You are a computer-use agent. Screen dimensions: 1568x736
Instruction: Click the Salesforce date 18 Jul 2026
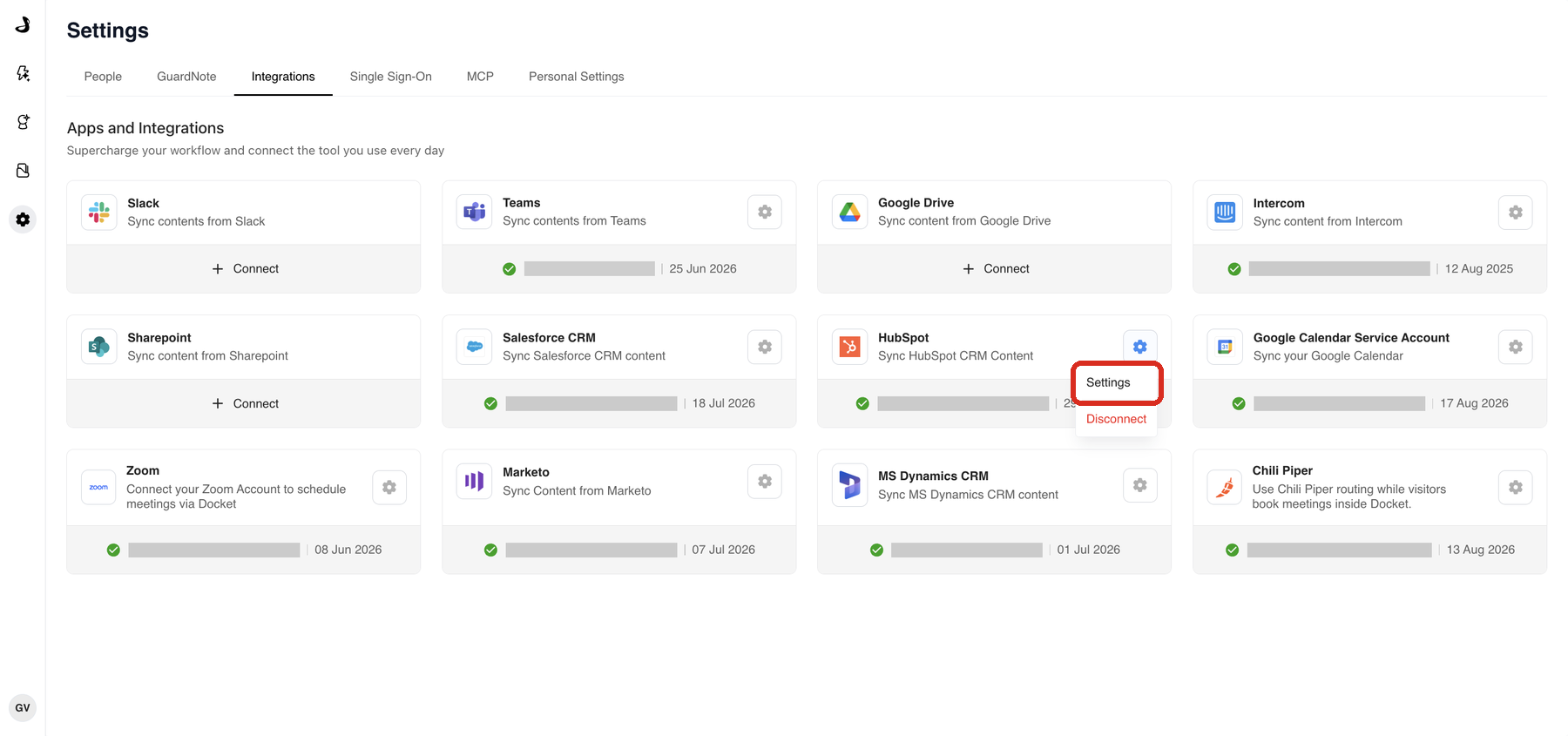click(x=724, y=403)
